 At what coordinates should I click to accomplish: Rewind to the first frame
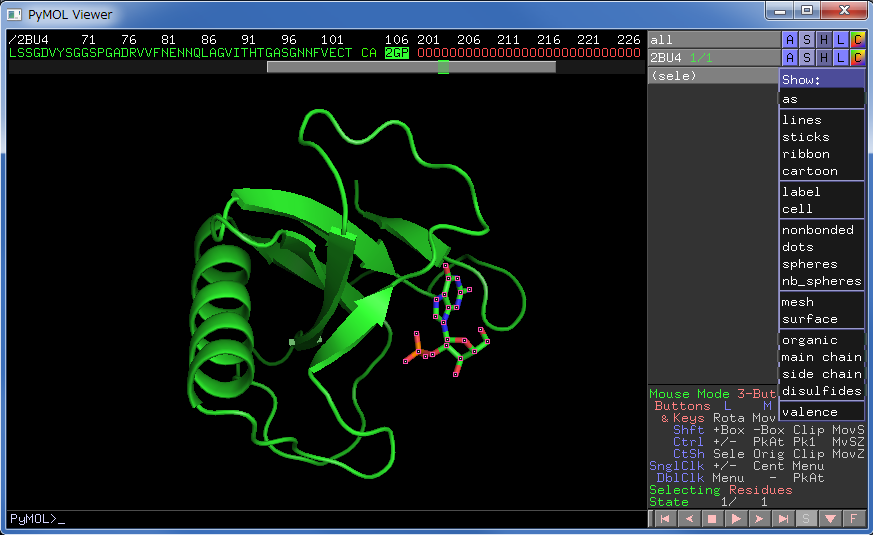(x=664, y=519)
